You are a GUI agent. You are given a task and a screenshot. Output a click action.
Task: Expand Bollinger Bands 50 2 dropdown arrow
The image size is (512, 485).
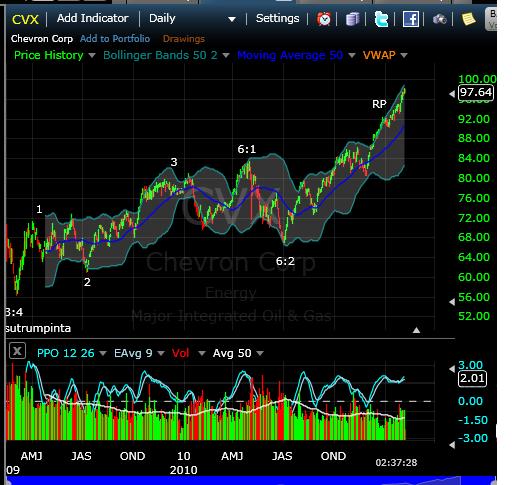[x=226, y=55]
